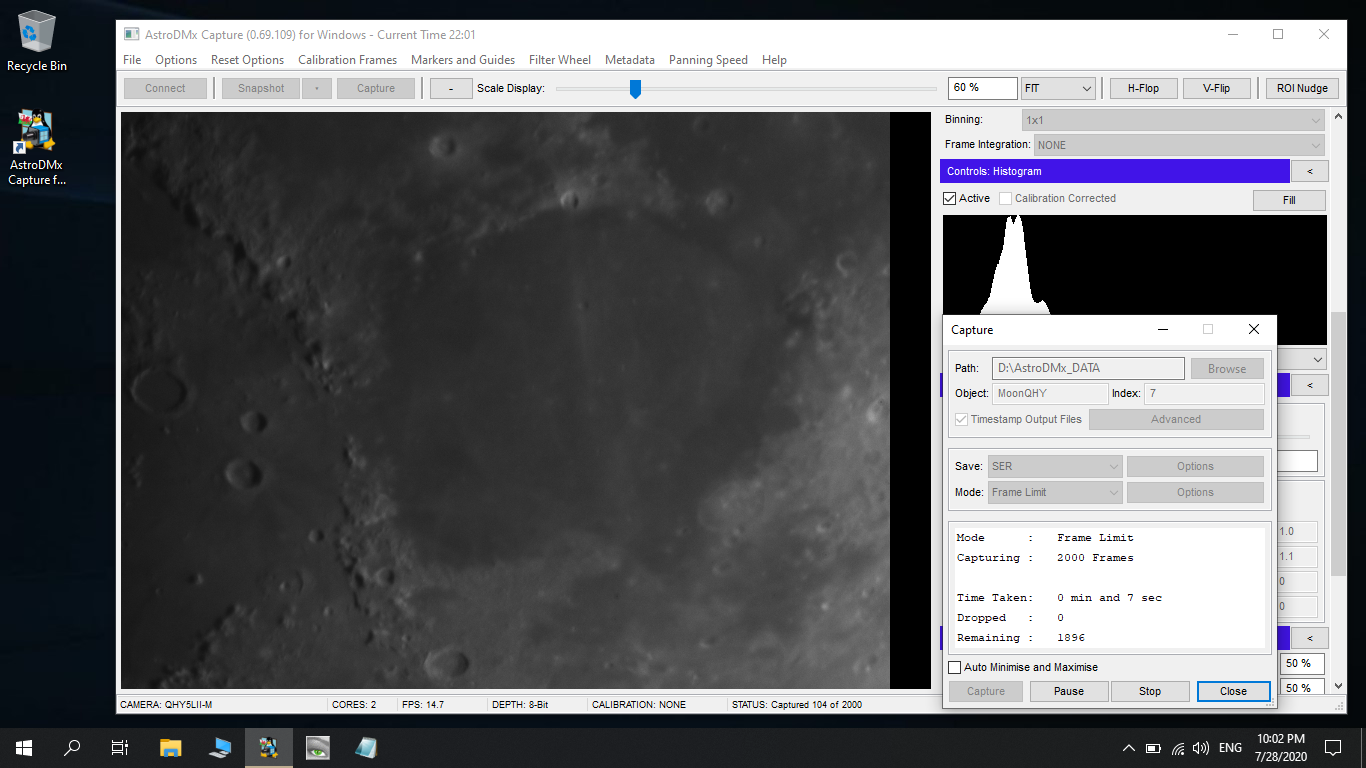Click the ENG language indicator
Image resolution: width=1366 pixels, height=768 pixels.
(1231, 747)
